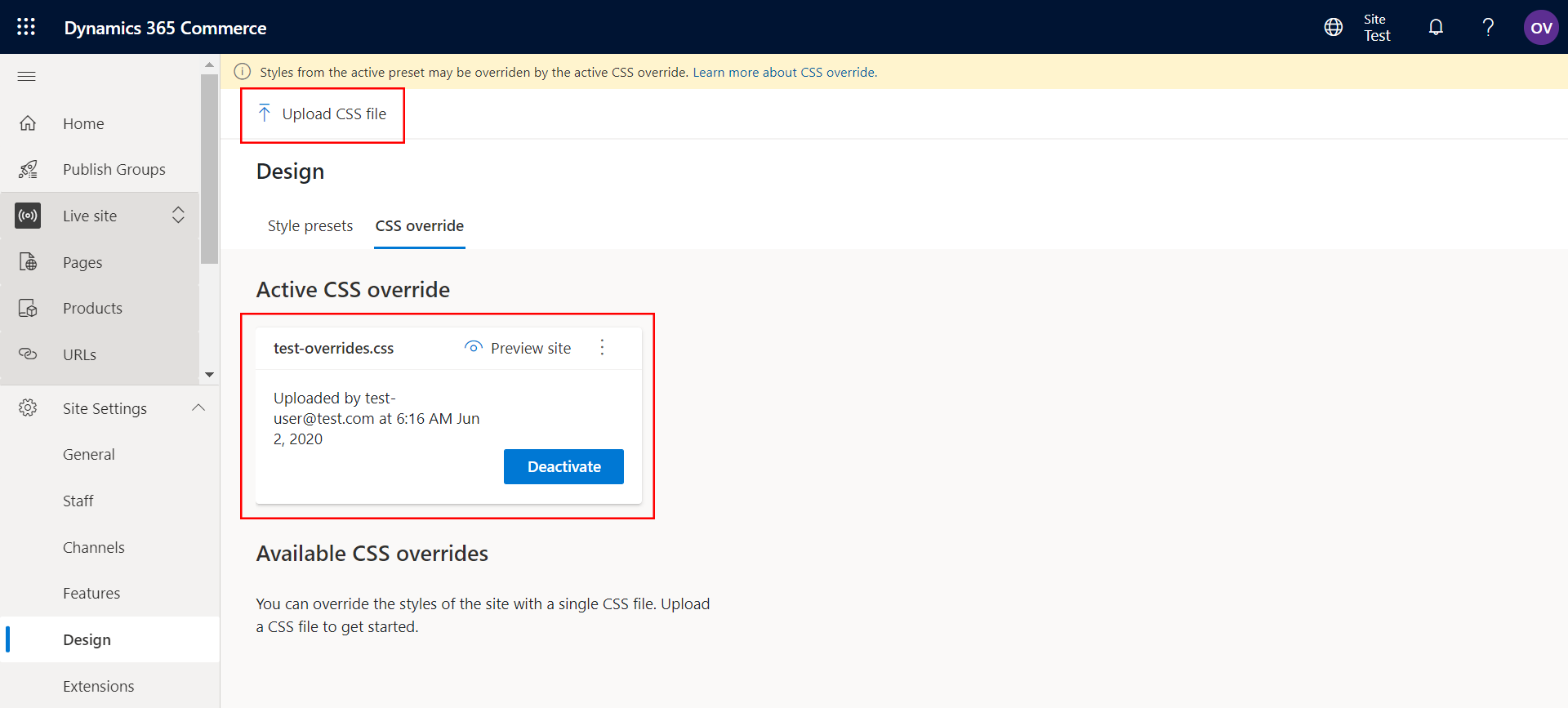The width and height of the screenshot is (1568, 708).
Task: Click the globe site picker icon
Action: point(1333,27)
